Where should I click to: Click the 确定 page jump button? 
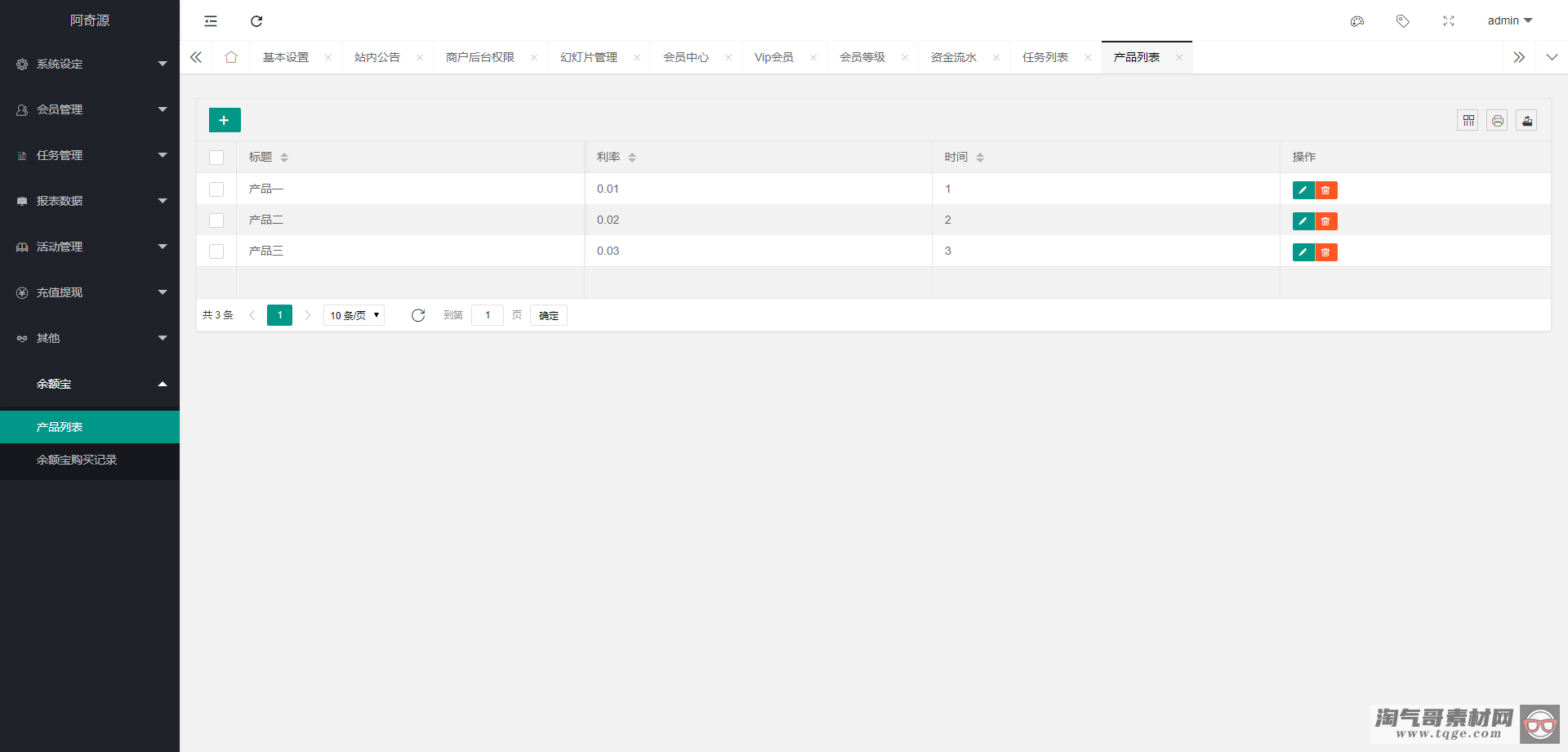[549, 315]
